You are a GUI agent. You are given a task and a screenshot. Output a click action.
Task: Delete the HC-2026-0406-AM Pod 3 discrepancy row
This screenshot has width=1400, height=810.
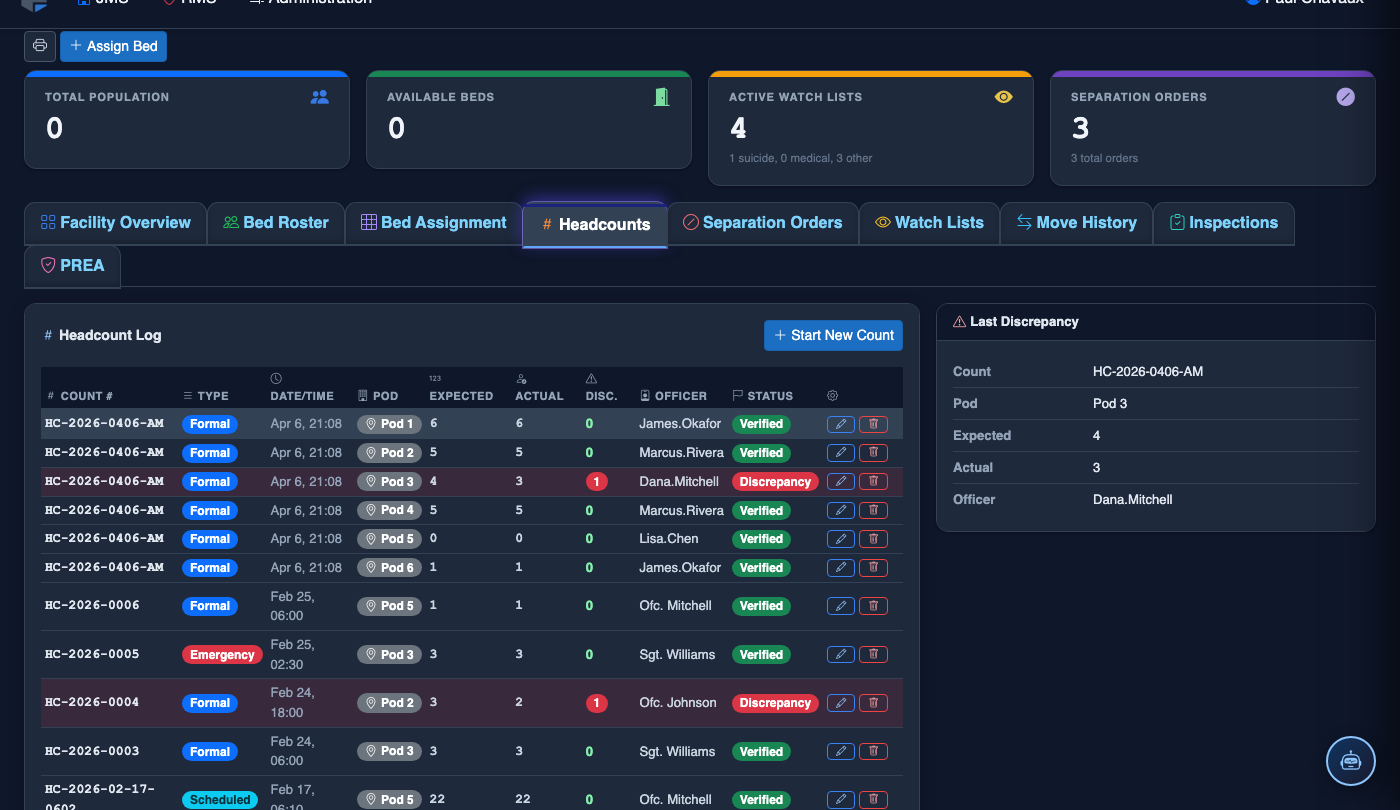873,482
